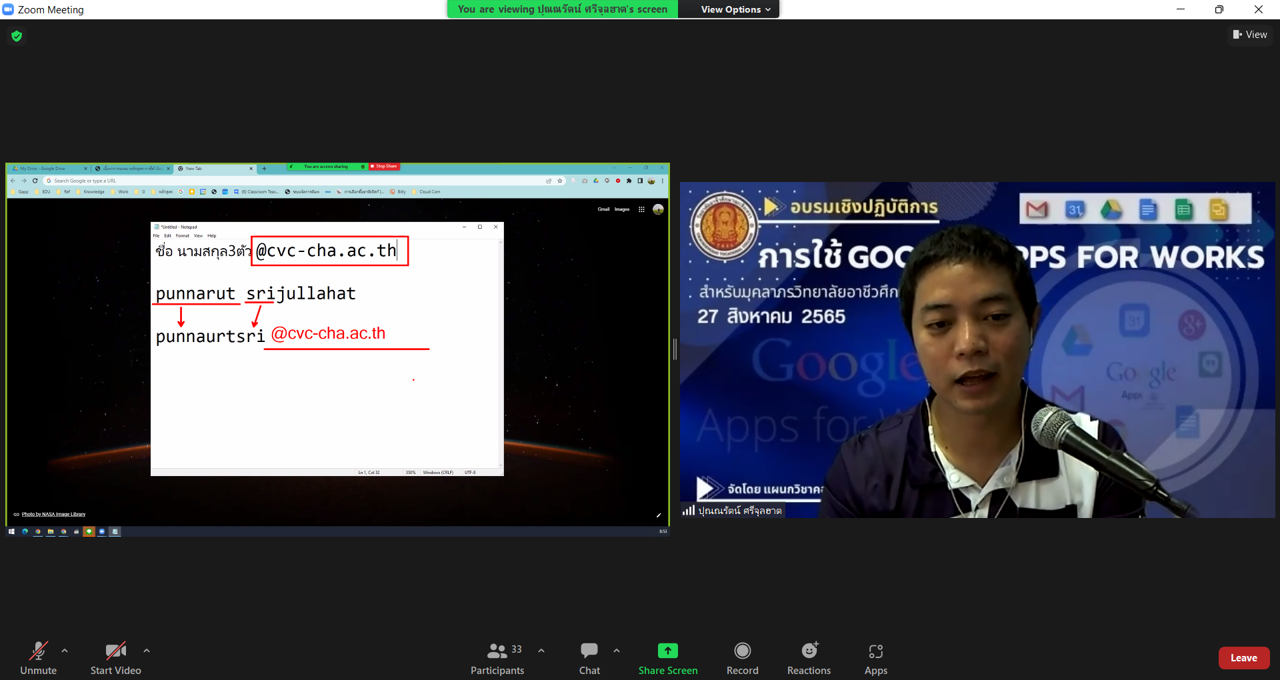Go back in the shared Chrome browser

pos(12,181)
